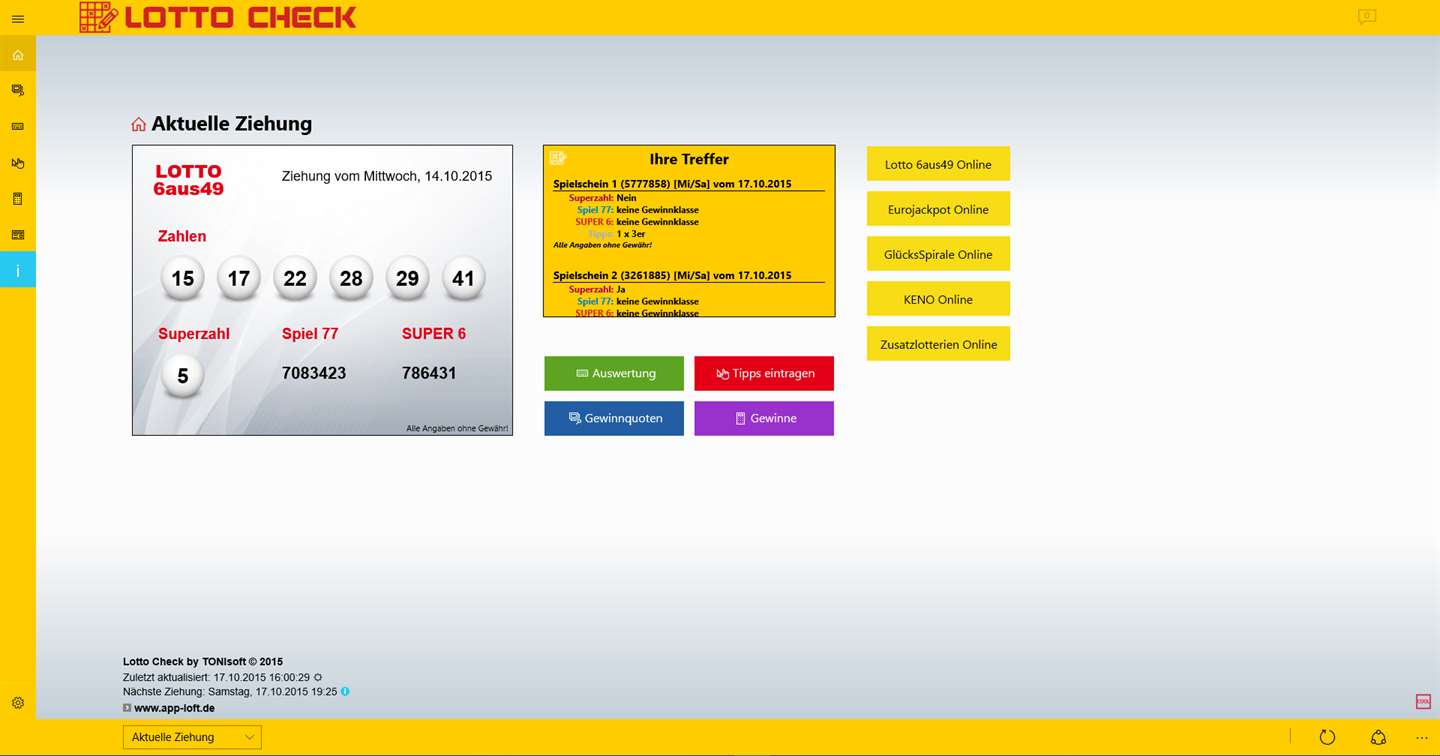Open Eurojackpot Online
The height and width of the screenshot is (756, 1440).
click(938, 209)
